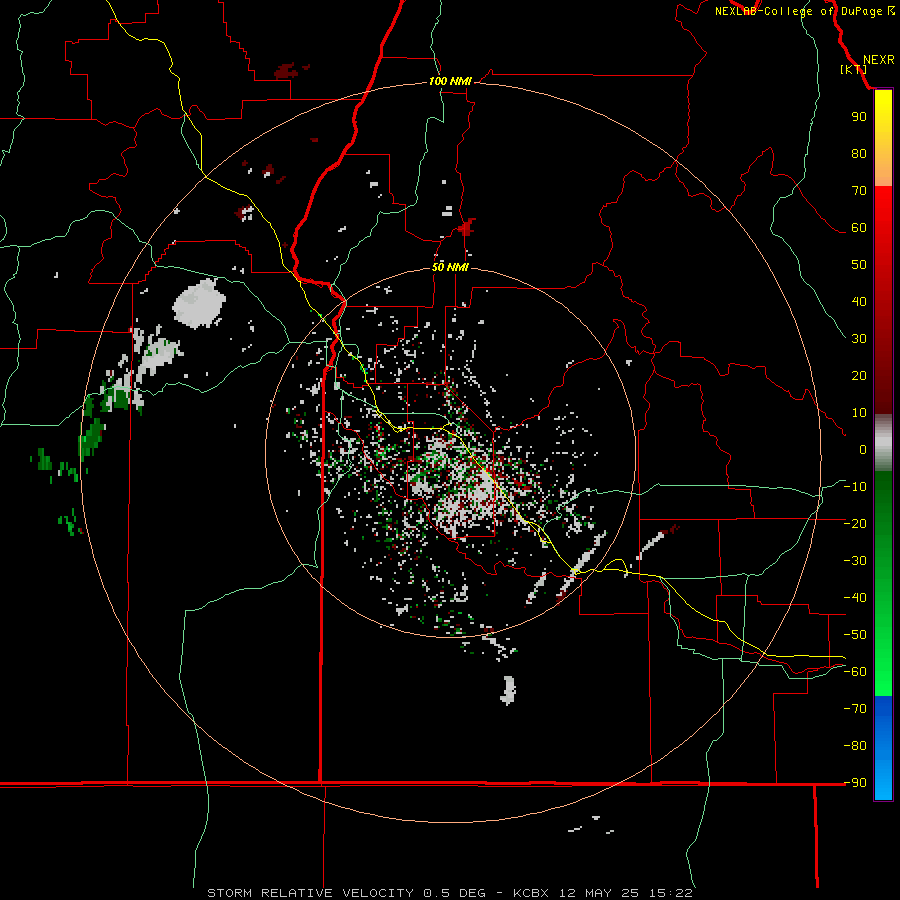Click the 30 value on velocity scale
900x900 pixels.
pos(859,339)
